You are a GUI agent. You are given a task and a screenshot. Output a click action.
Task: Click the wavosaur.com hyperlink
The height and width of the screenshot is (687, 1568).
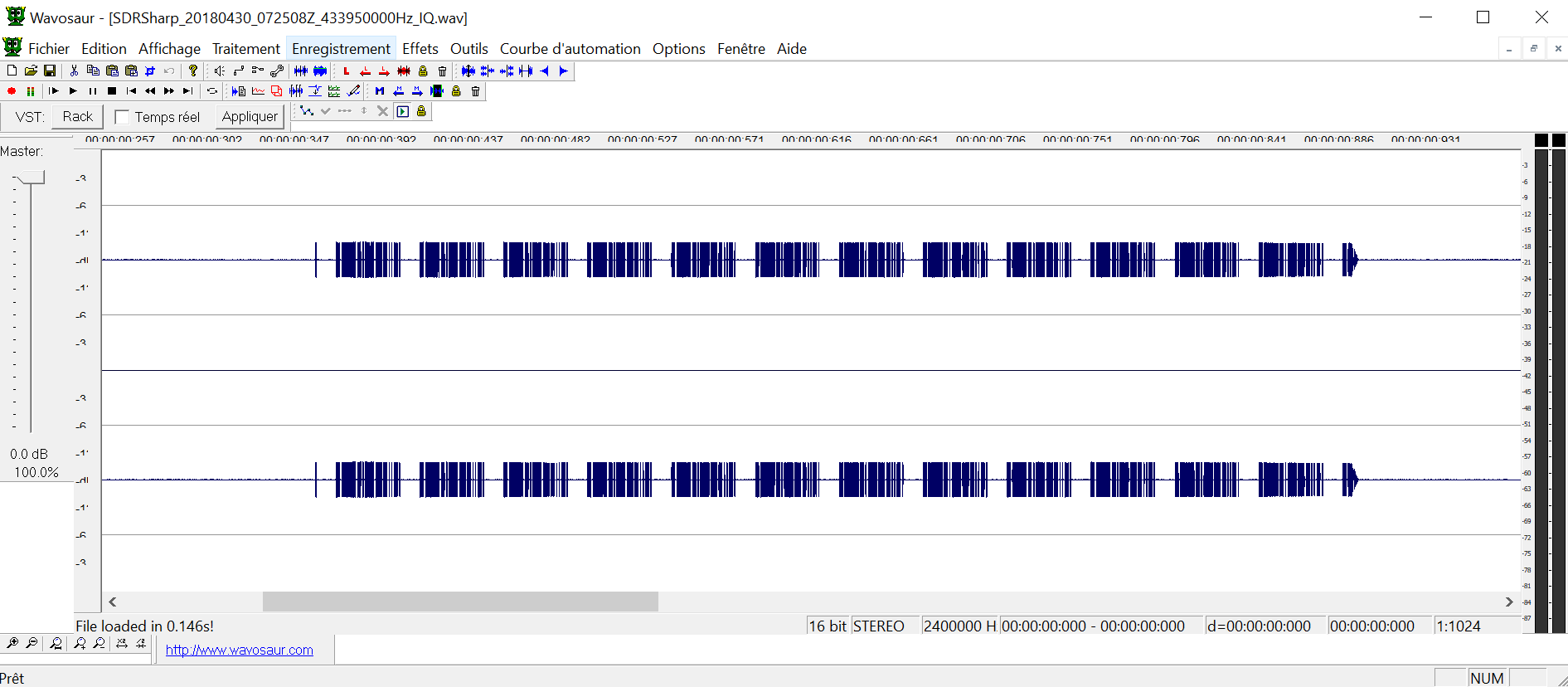click(239, 650)
